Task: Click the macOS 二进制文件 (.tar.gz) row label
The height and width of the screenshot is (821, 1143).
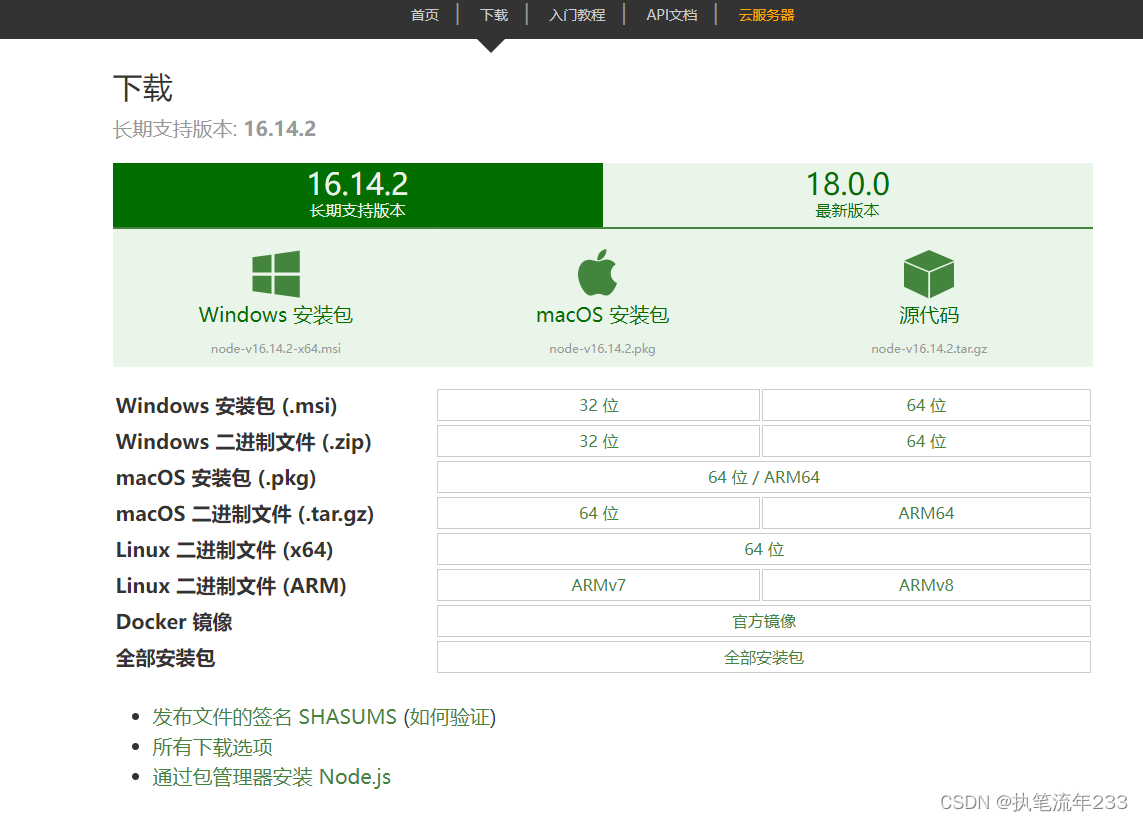Action: pos(244,514)
